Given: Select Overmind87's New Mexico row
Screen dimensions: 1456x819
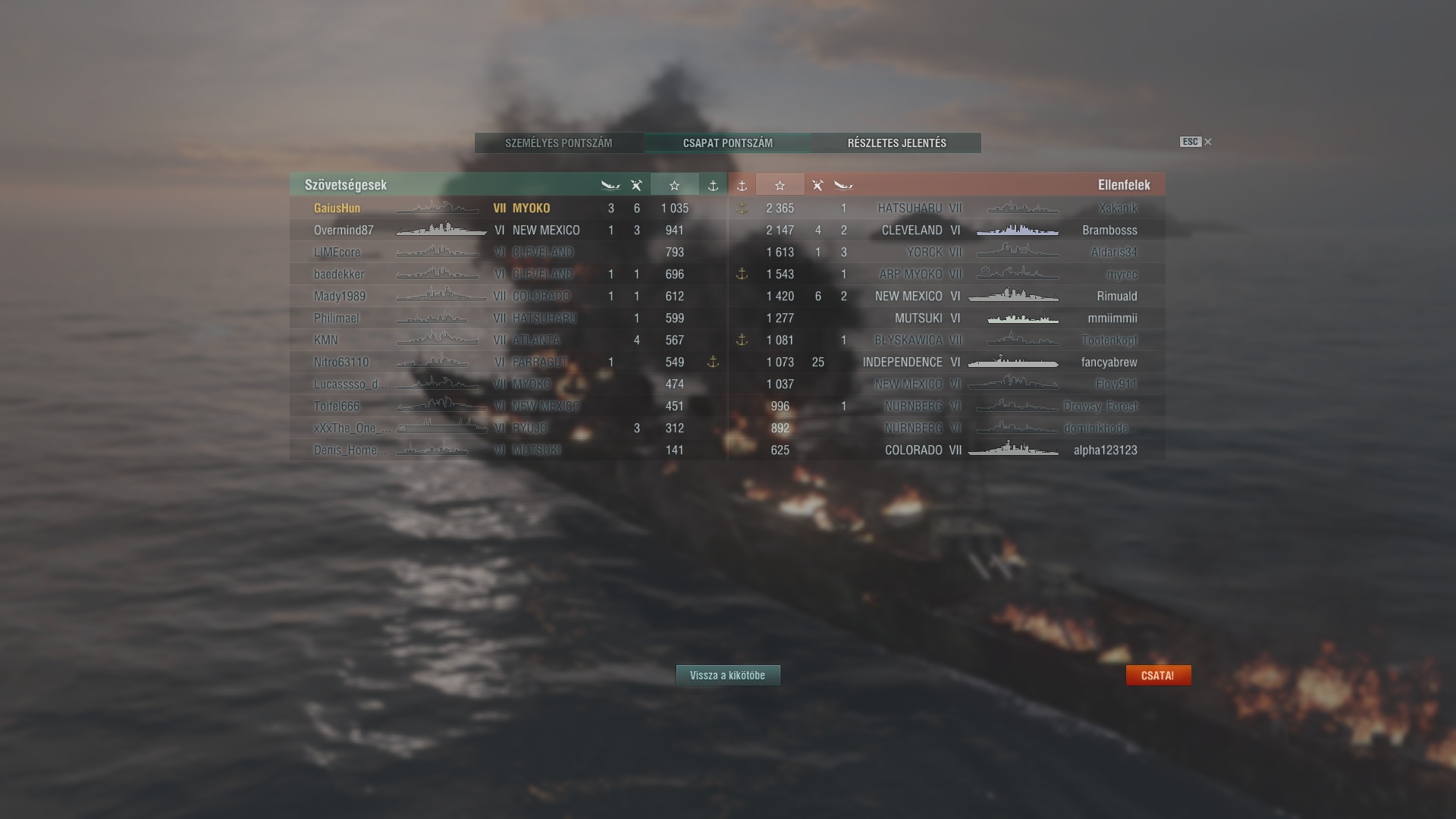Looking at the screenshot, I should click(508, 230).
